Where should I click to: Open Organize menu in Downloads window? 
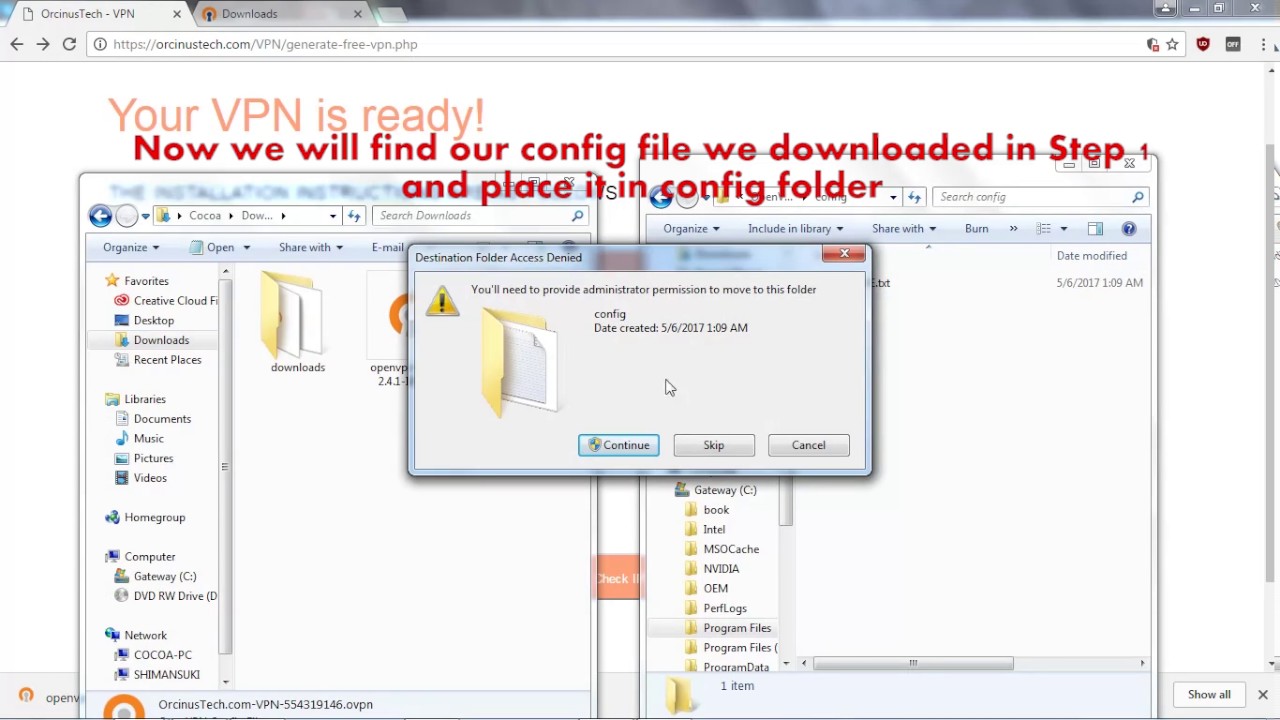[x=130, y=247]
